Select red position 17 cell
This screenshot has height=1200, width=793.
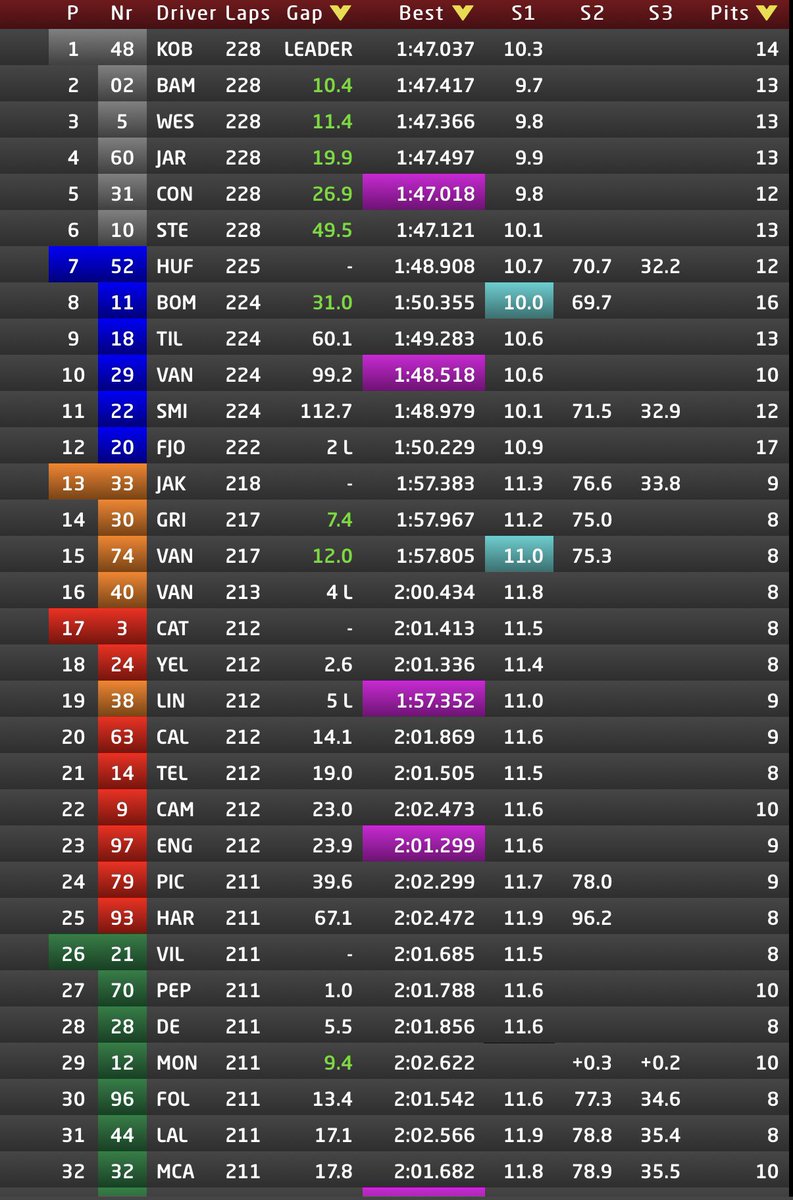pos(73,627)
